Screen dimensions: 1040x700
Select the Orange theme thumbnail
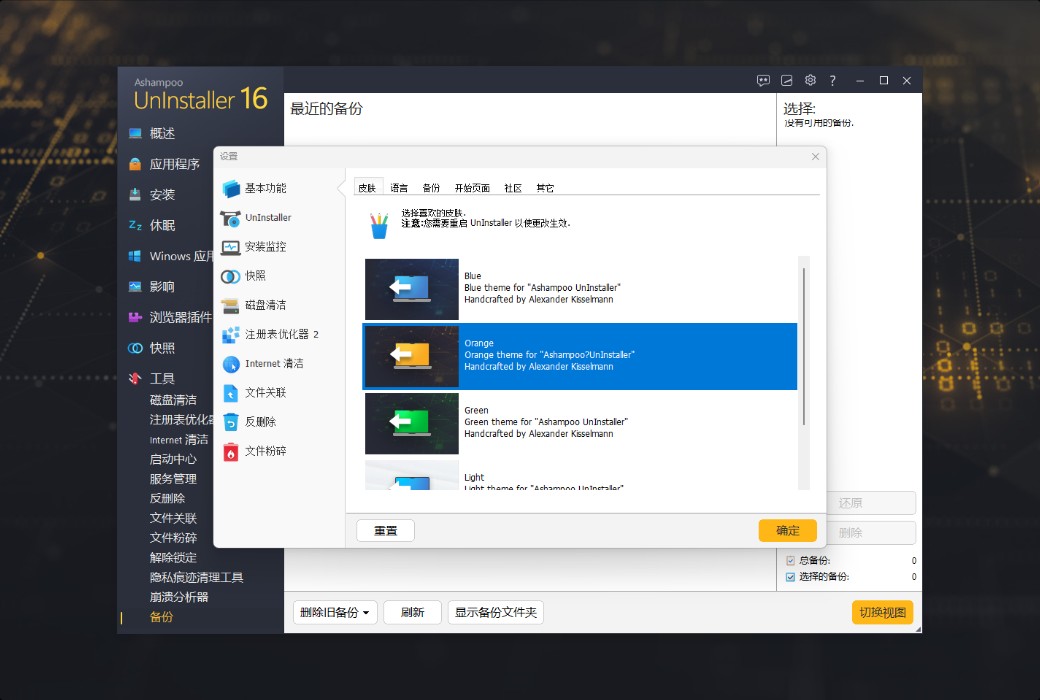coord(412,356)
